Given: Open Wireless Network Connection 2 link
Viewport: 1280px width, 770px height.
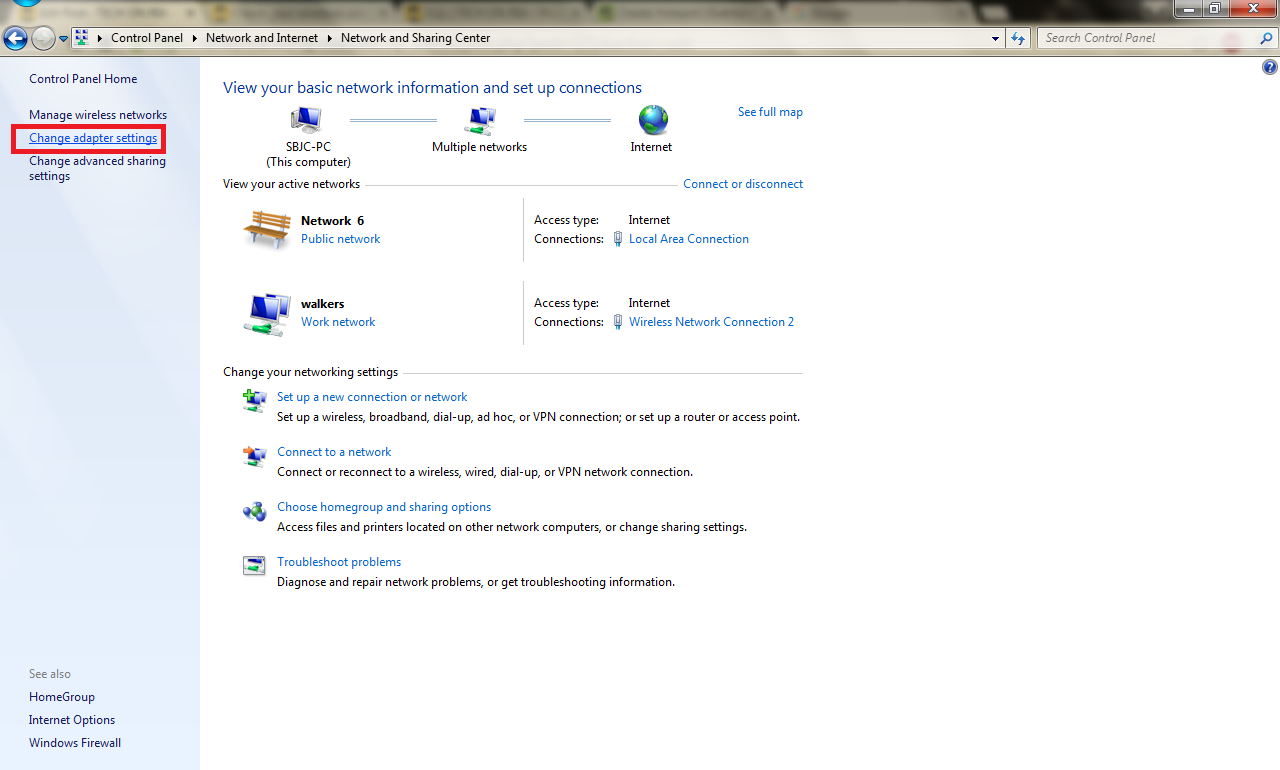Looking at the screenshot, I should pos(711,322).
